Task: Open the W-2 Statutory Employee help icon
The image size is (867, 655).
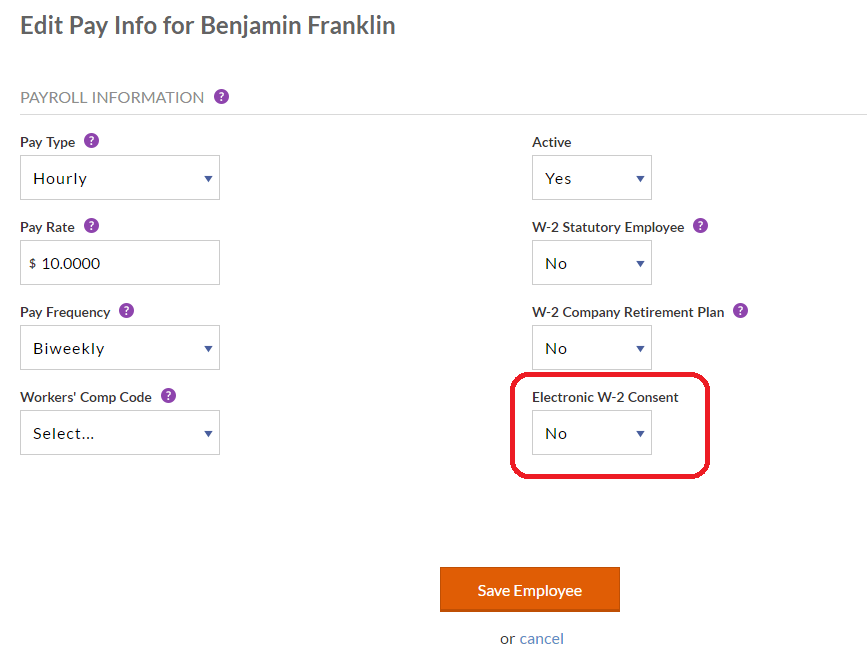Action: pyautogui.click(x=701, y=226)
